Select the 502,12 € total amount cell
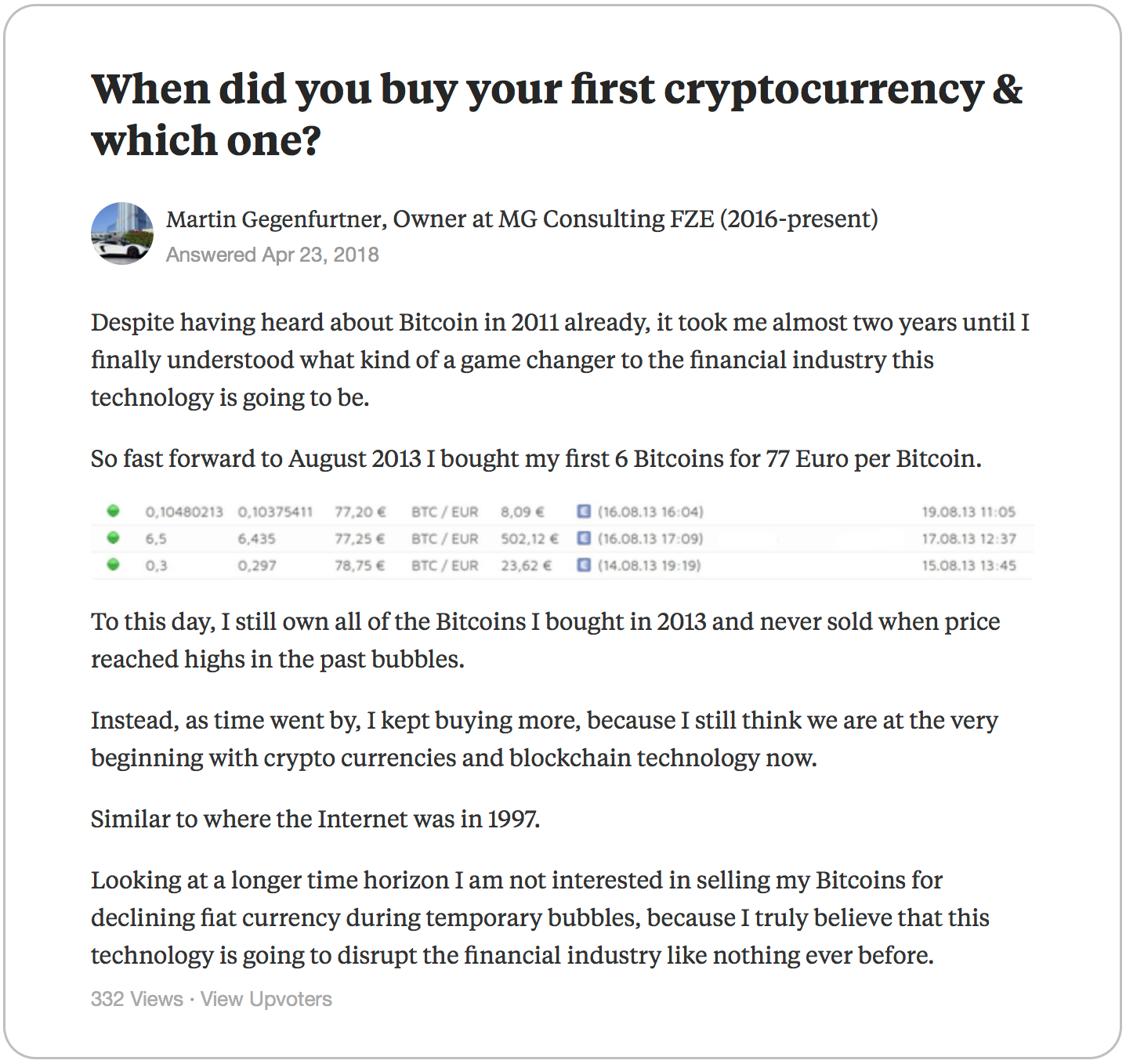Image resolution: width=1126 pixels, height=1064 pixels. click(530, 539)
